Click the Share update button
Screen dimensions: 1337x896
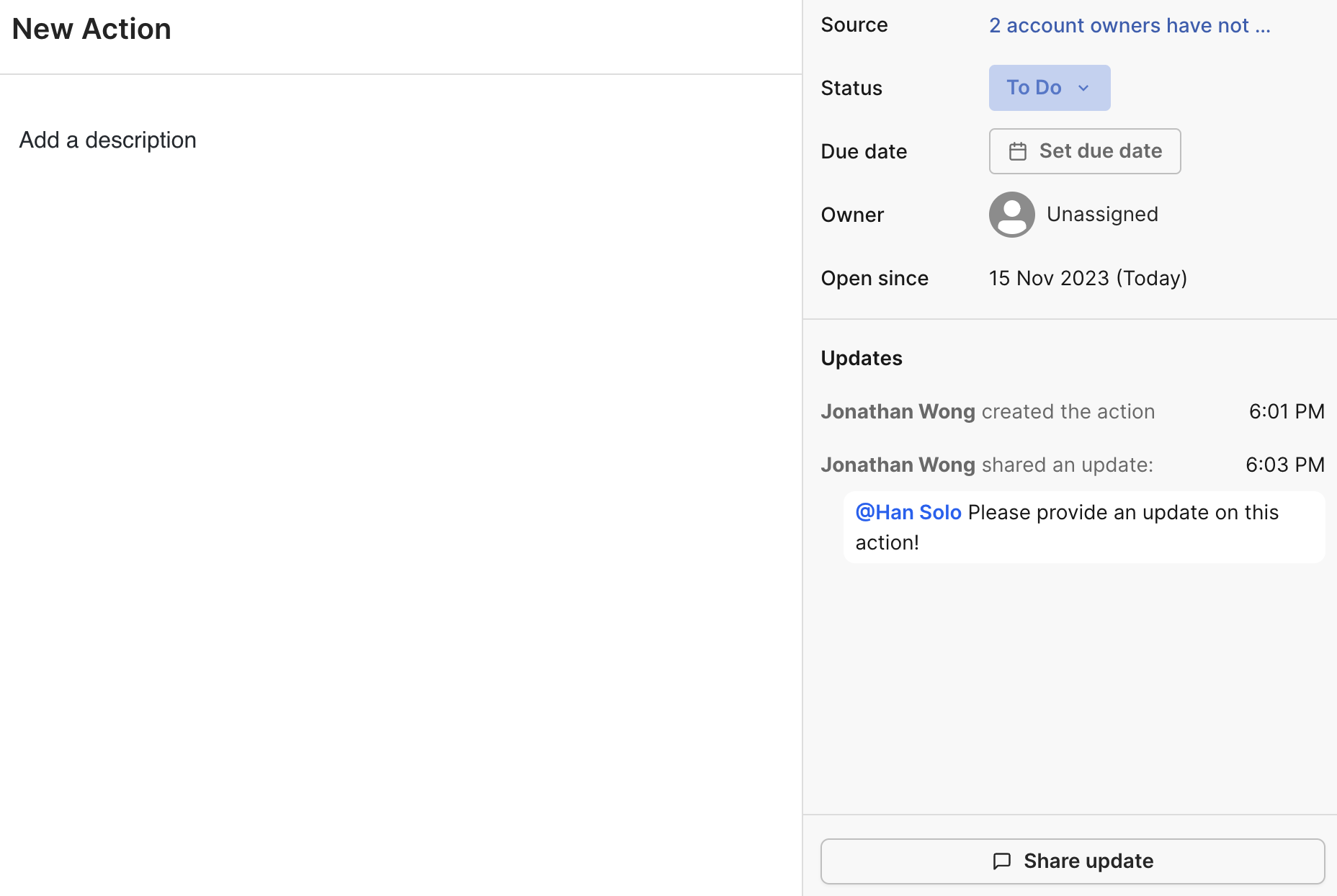click(1072, 861)
